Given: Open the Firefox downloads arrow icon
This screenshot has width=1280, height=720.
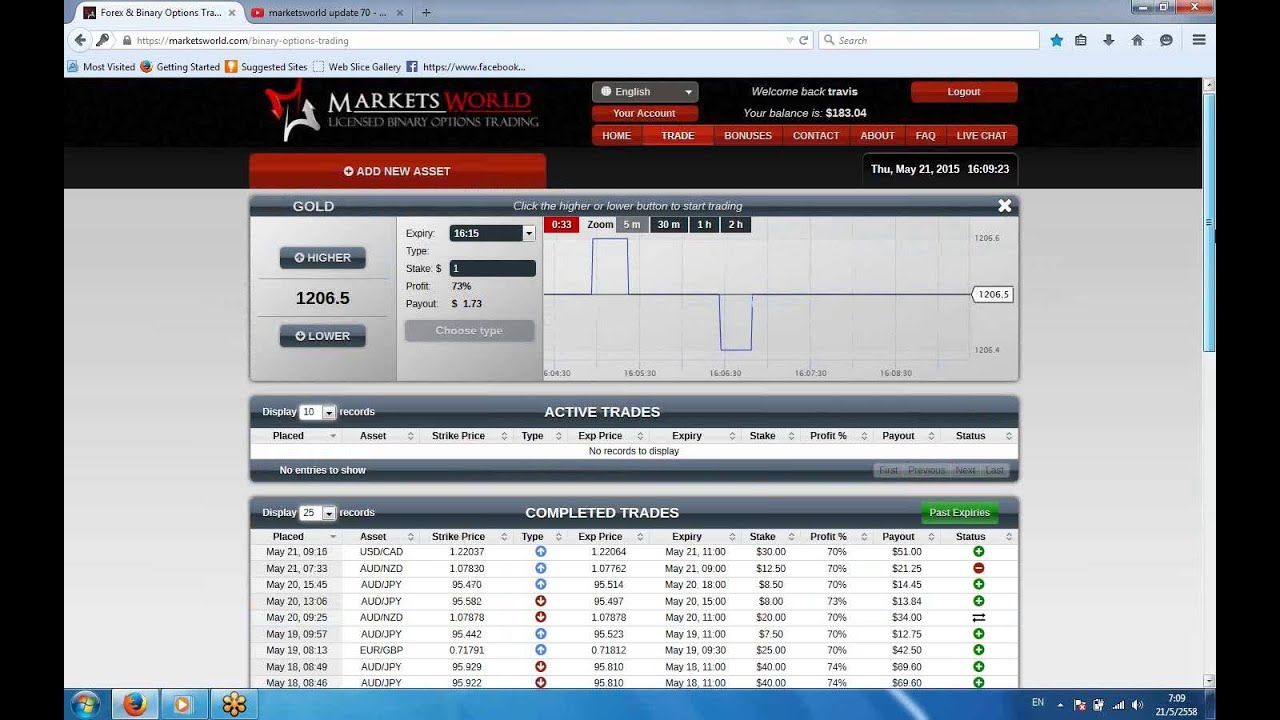Looking at the screenshot, I should (x=1108, y=40).
